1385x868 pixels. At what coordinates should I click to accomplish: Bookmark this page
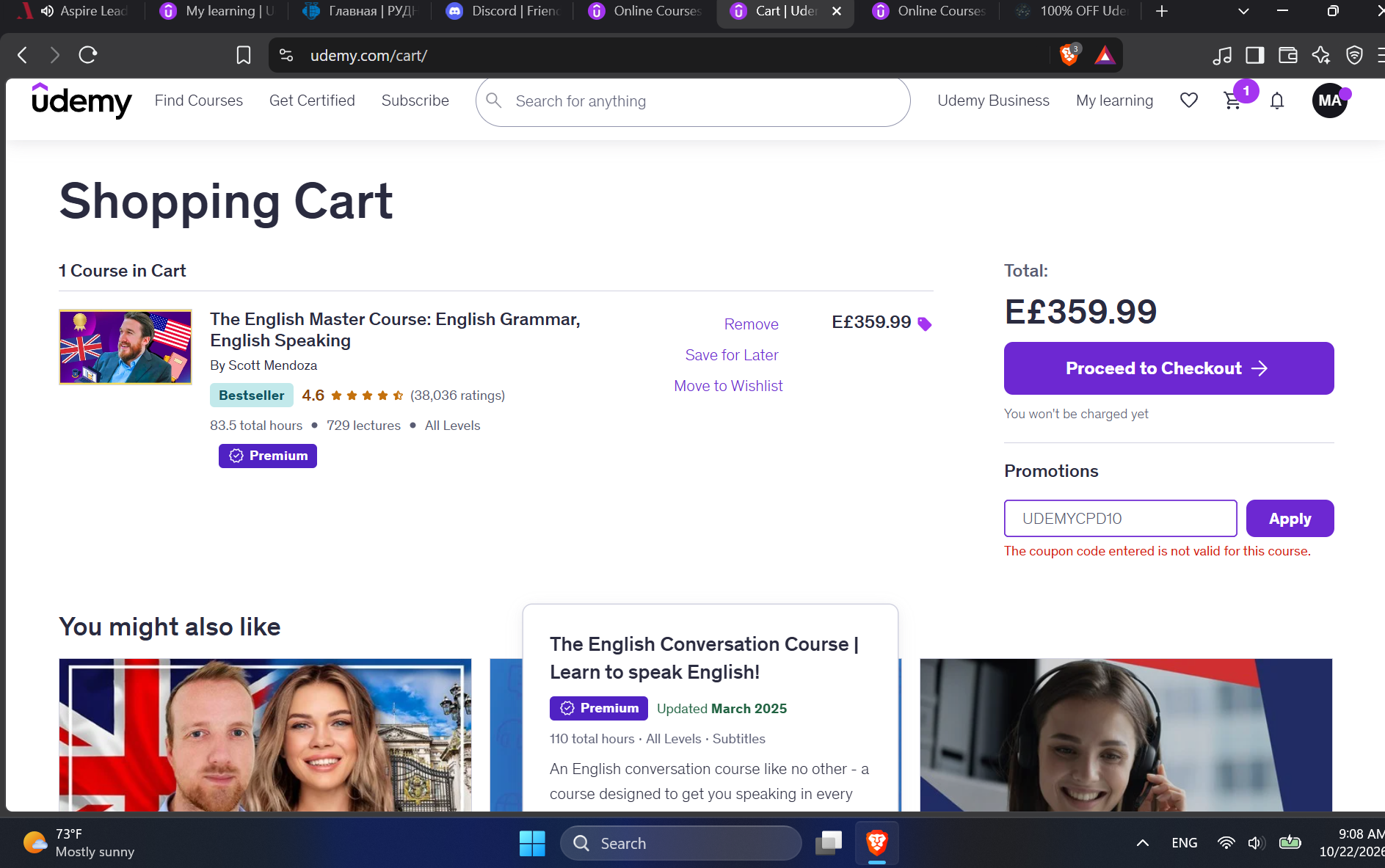click(x=244, y=55)
